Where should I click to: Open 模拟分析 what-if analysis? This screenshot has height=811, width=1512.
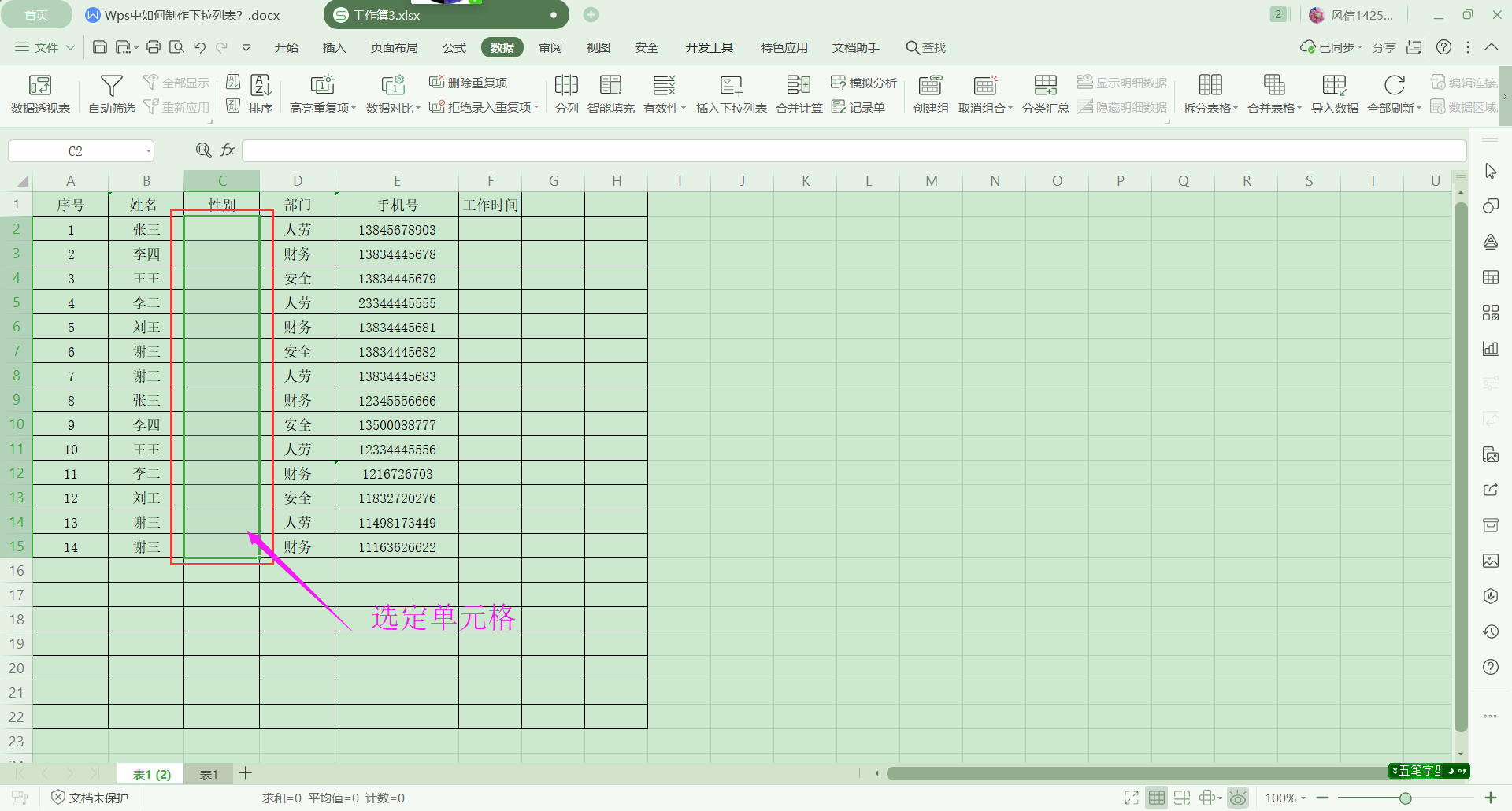pyautogui.click(x=864, y=83)
